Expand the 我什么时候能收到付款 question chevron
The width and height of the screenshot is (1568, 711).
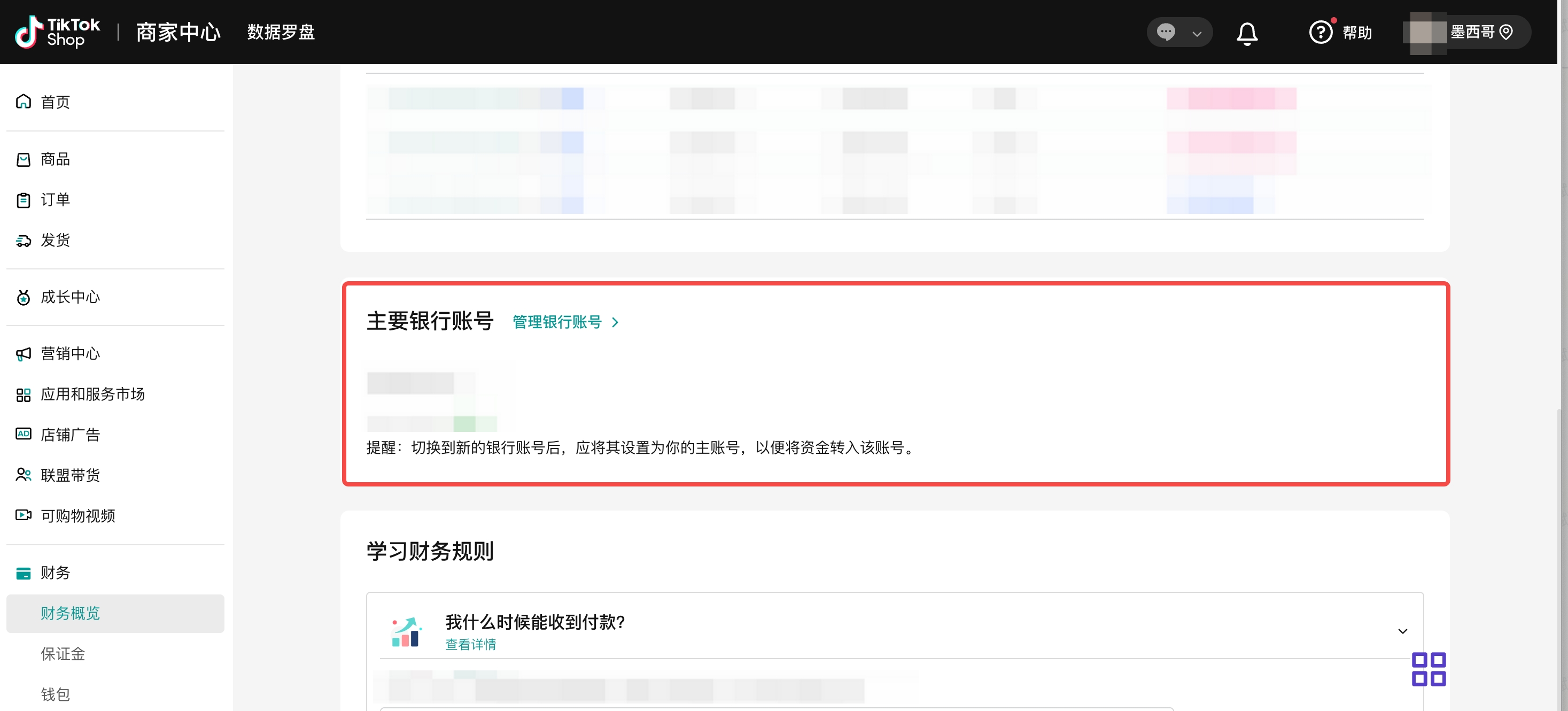click(x=1402, y=631)
